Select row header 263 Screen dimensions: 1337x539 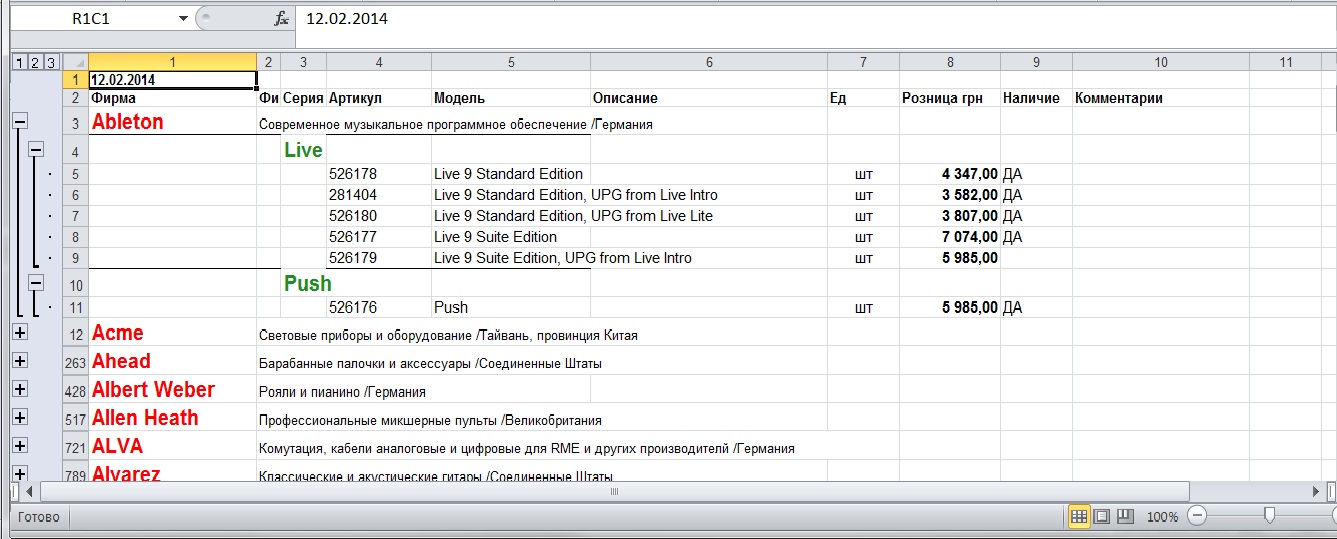pos(75,362)
